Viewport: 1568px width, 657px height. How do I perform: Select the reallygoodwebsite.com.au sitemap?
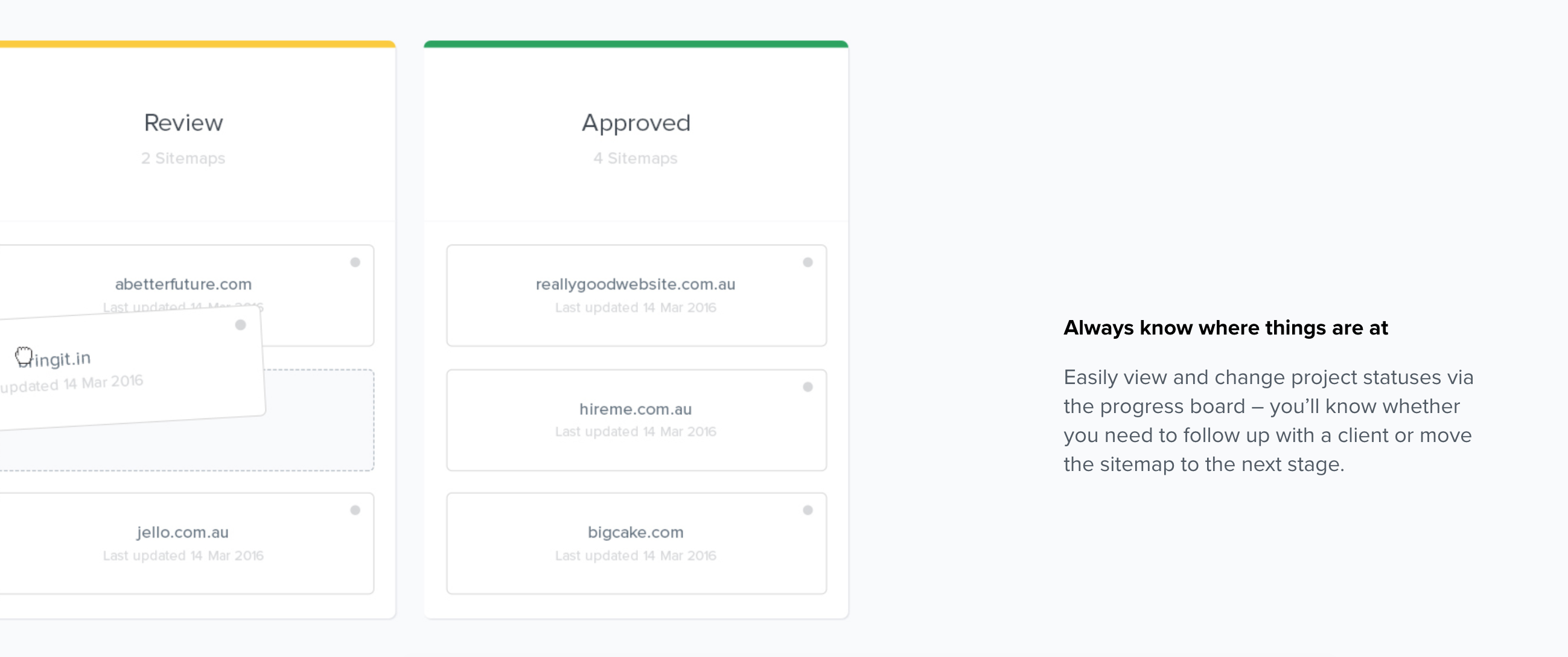click(636, 284)
